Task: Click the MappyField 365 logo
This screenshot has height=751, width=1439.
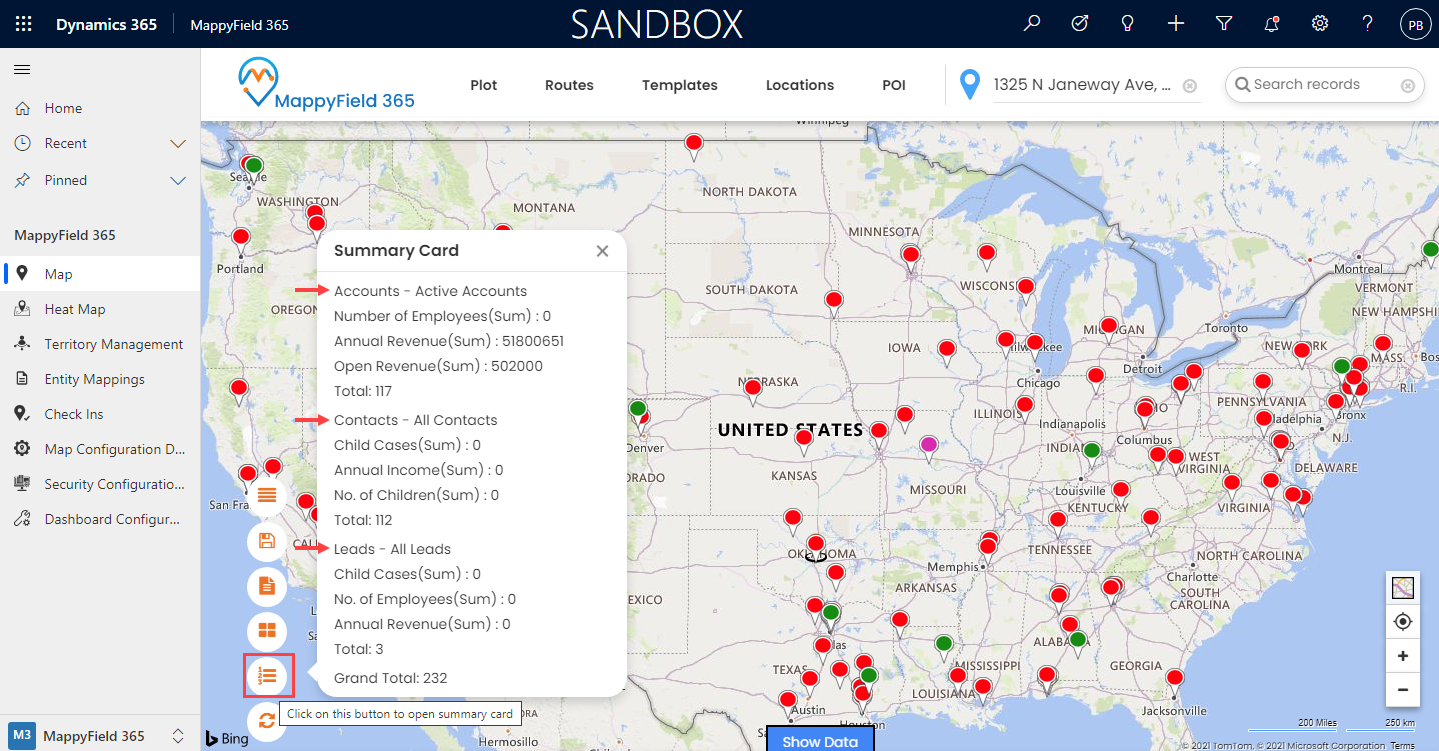Action: click(x=326, y=85)
